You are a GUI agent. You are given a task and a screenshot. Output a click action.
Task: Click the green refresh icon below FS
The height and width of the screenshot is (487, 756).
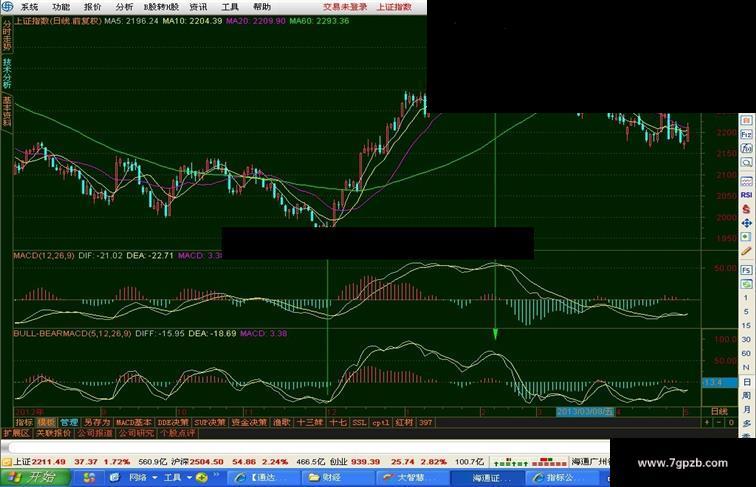(x=746, y=284)
